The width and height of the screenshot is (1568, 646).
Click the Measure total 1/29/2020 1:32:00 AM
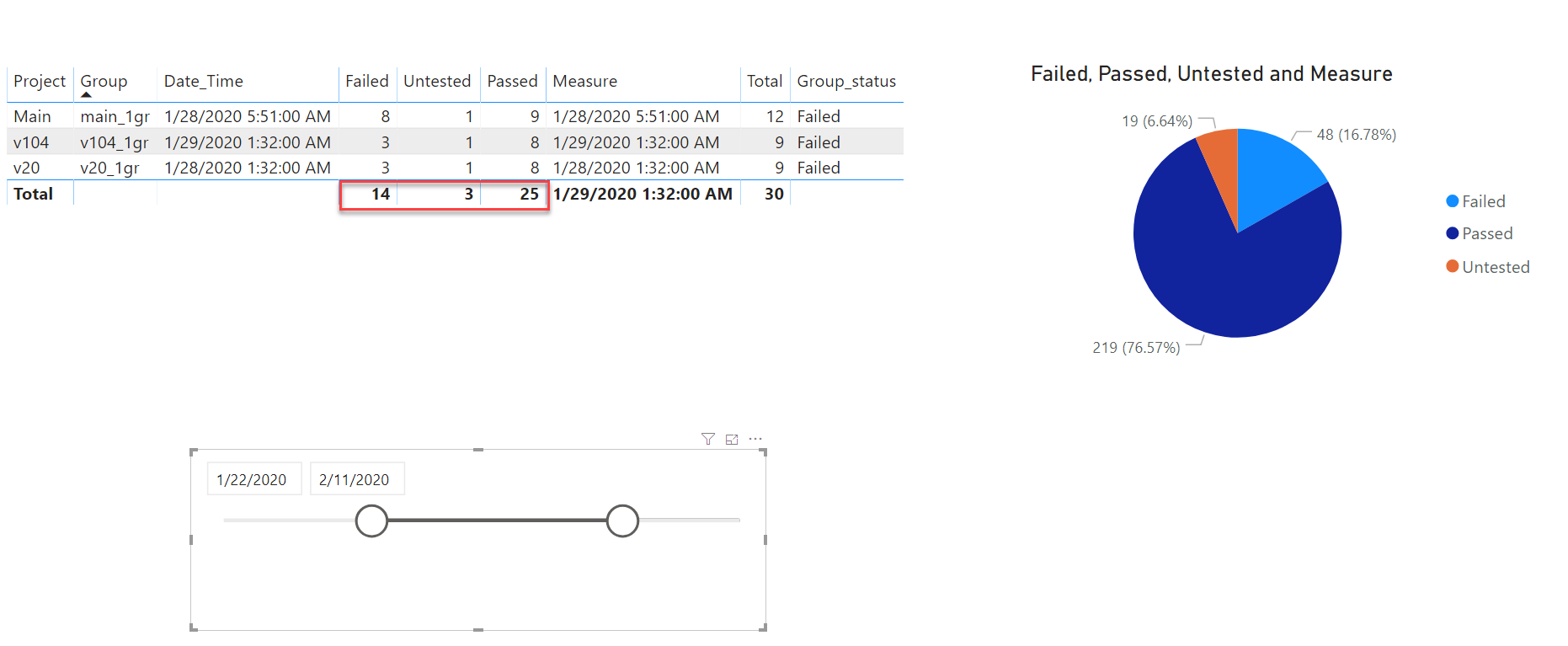[643, 194]
